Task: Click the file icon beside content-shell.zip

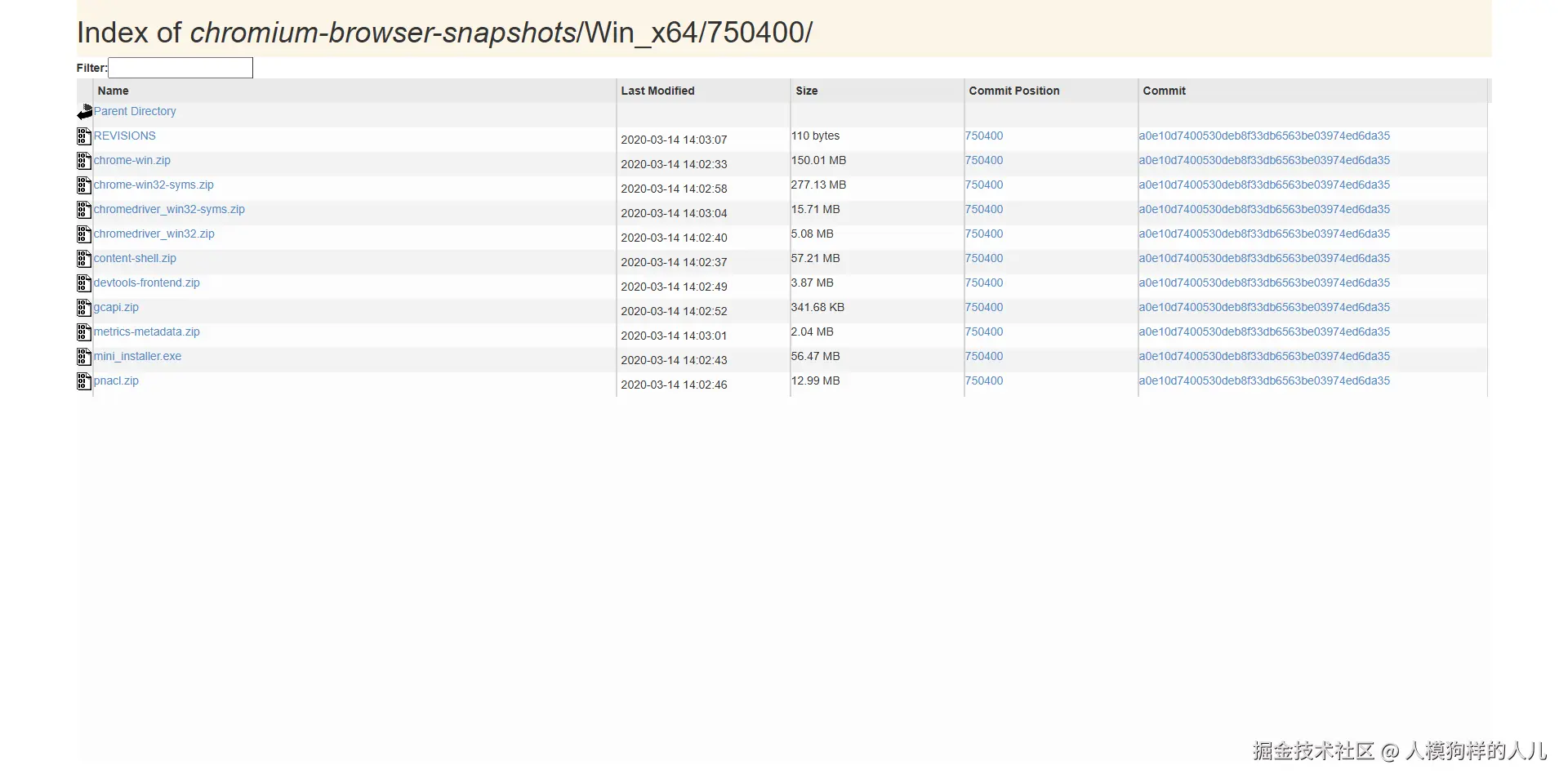Action: 83,259
